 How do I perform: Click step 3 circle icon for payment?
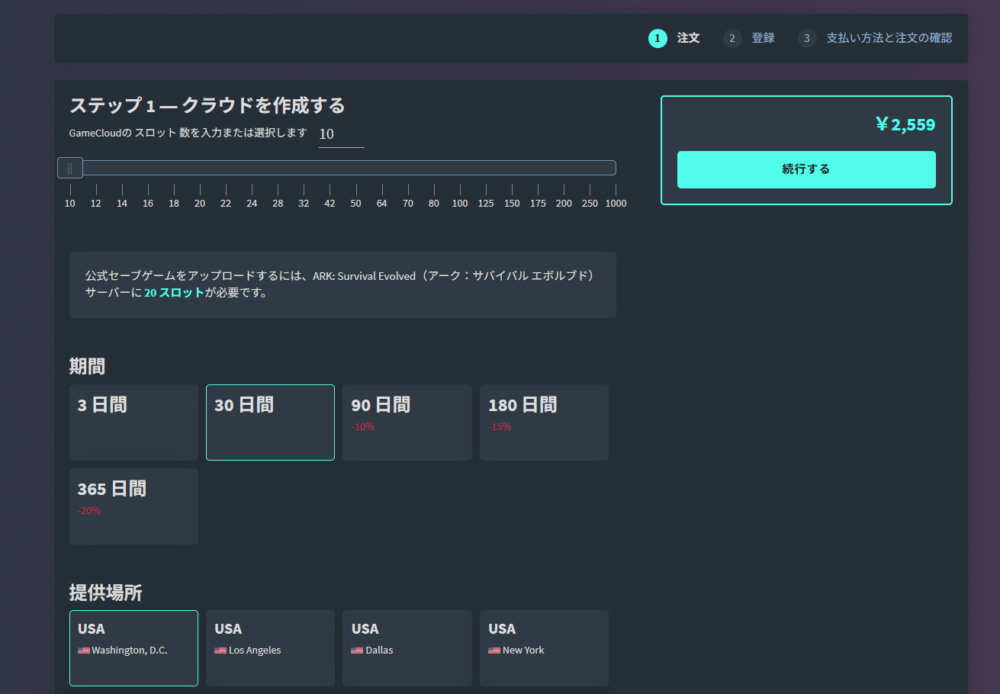pyautogui.click(x=807, y=38)
